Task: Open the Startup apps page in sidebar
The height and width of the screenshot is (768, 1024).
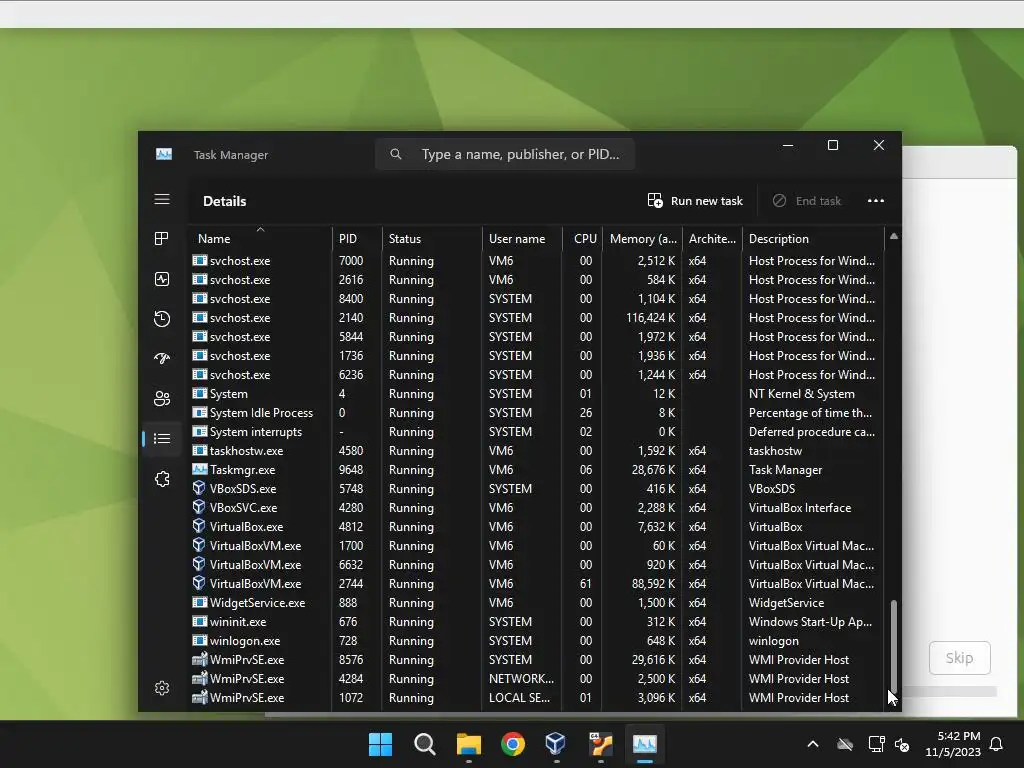Action: [x=162, y=358]
